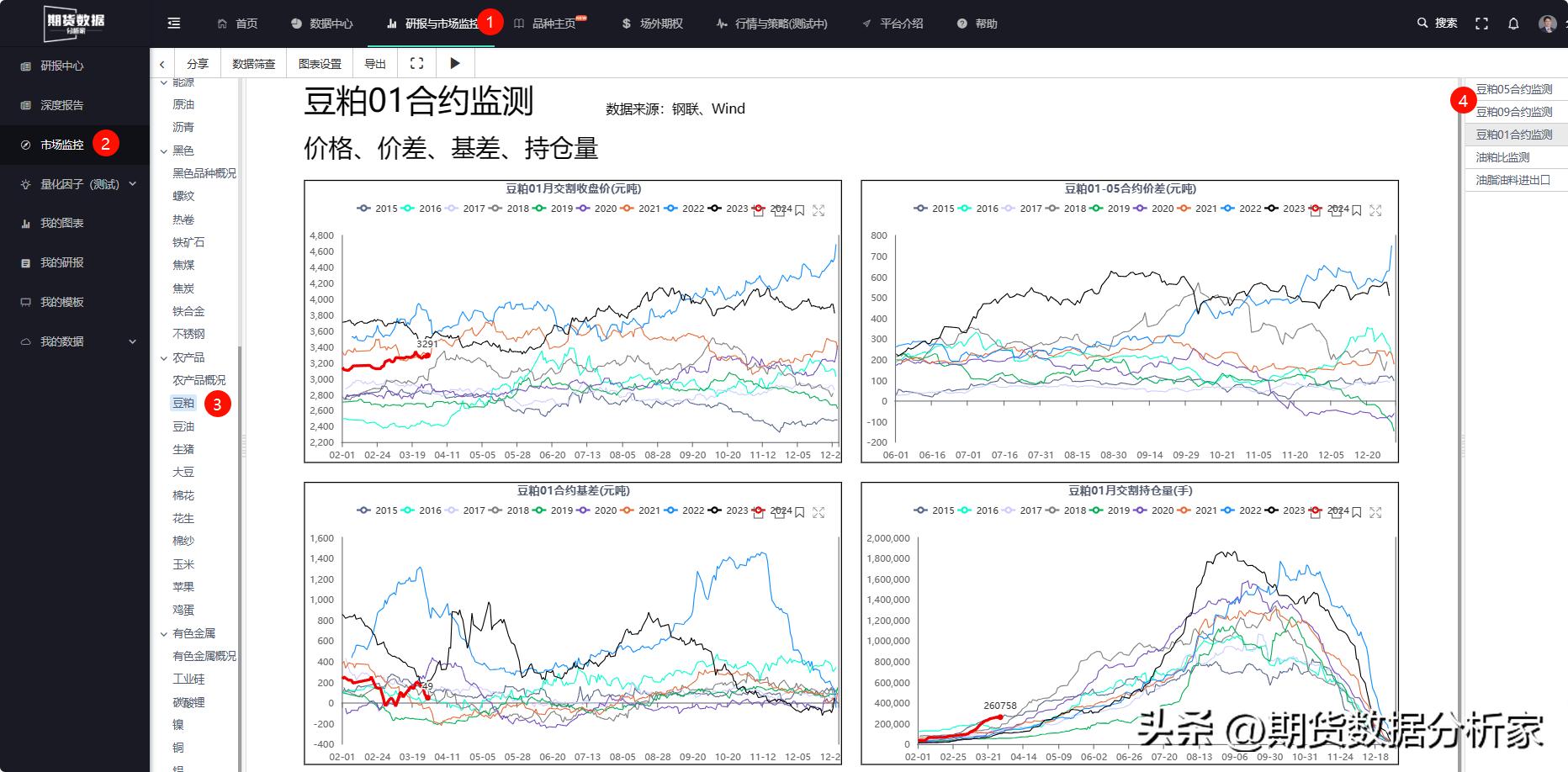This screenshot has height=772, width=1568.
Task: Switch to the 数据中心 tab
Action: tap(322, 24)
